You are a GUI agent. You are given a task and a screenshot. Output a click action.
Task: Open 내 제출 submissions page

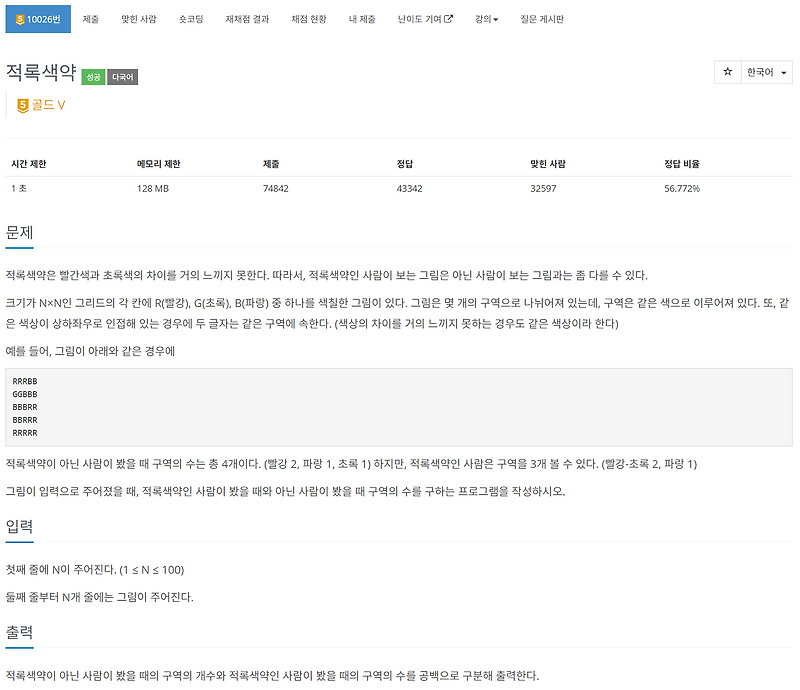coord(363,18)
